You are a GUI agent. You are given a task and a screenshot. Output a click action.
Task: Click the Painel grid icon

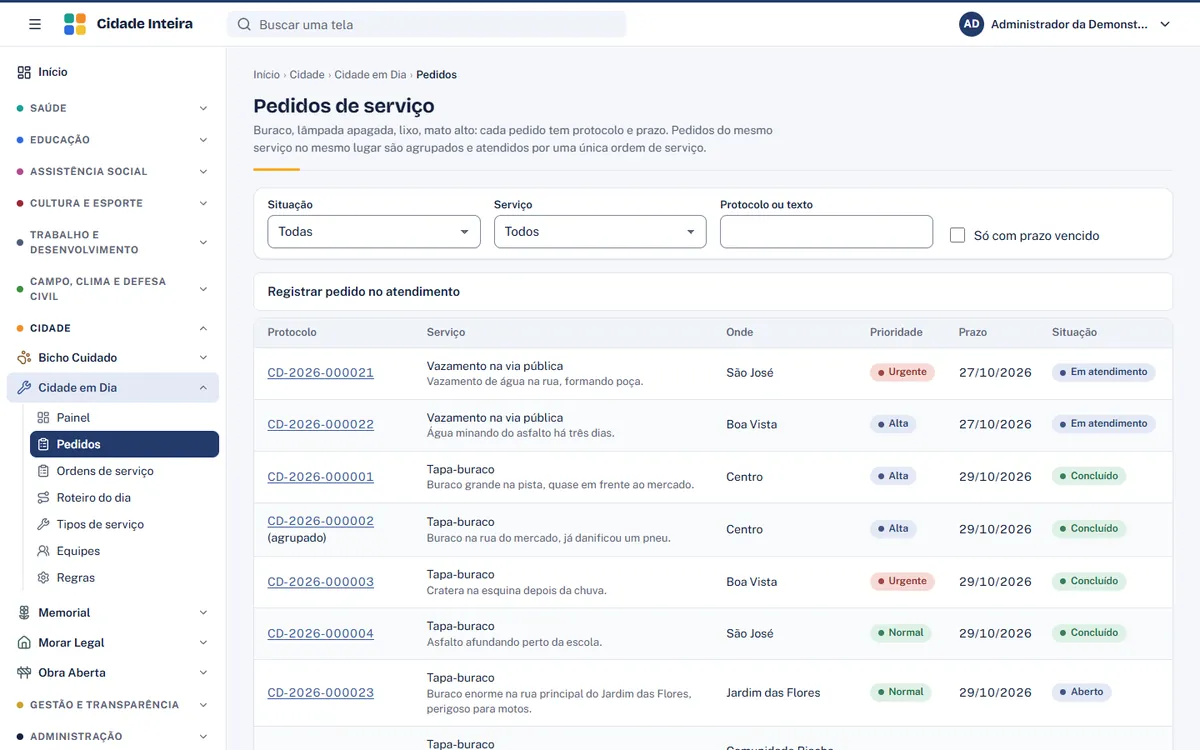[43, 418]
